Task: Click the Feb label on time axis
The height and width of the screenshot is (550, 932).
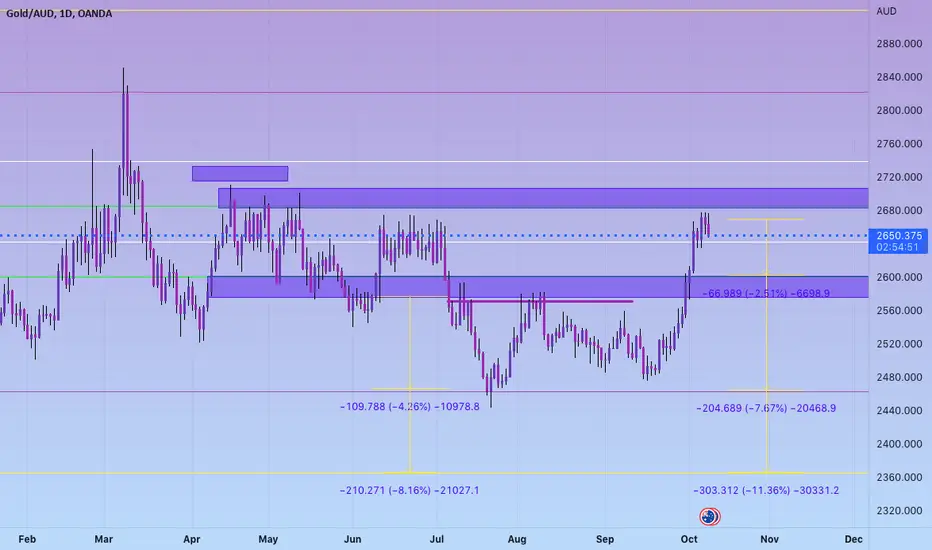Action: [x=27, y=539]
